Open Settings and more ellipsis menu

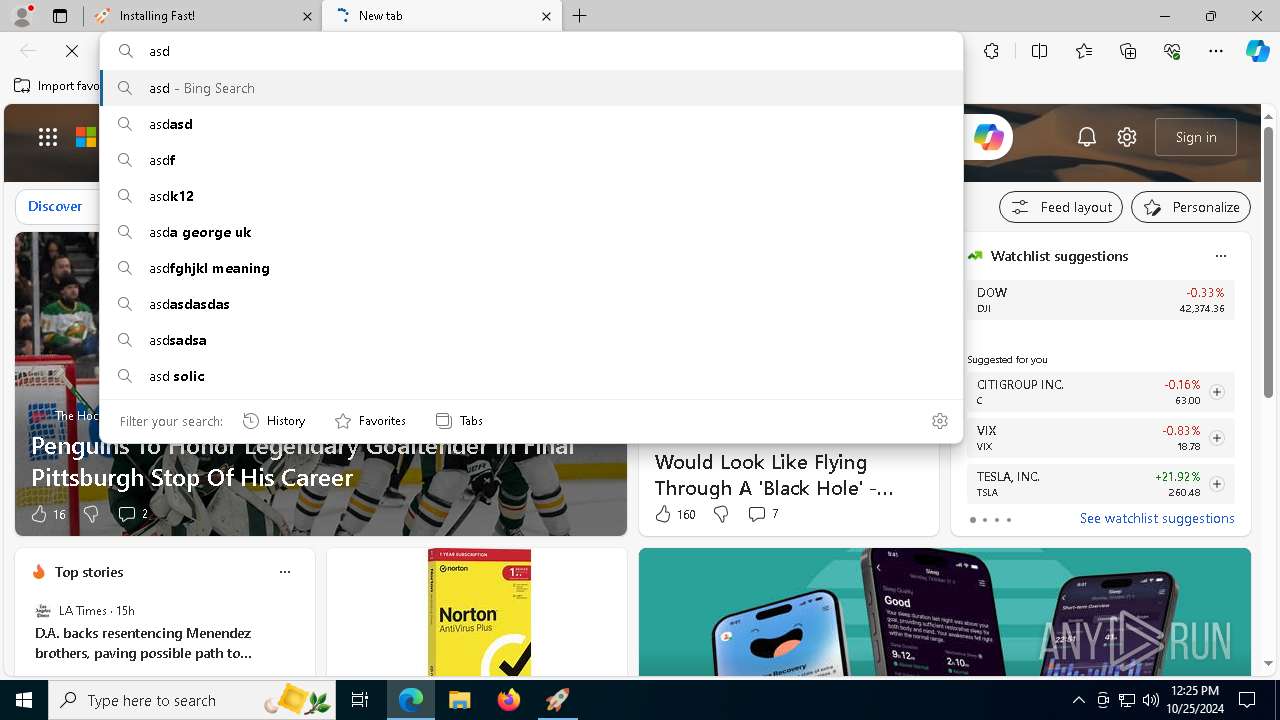[1216, 51]
